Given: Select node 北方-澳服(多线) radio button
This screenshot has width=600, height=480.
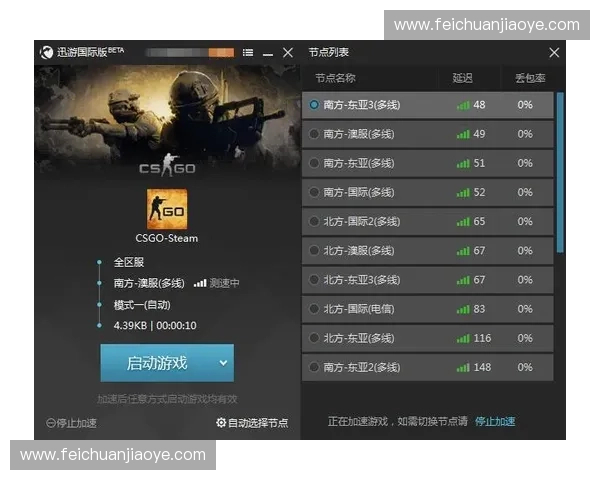Looking at the screenshot, I should [x=314, y=250].
